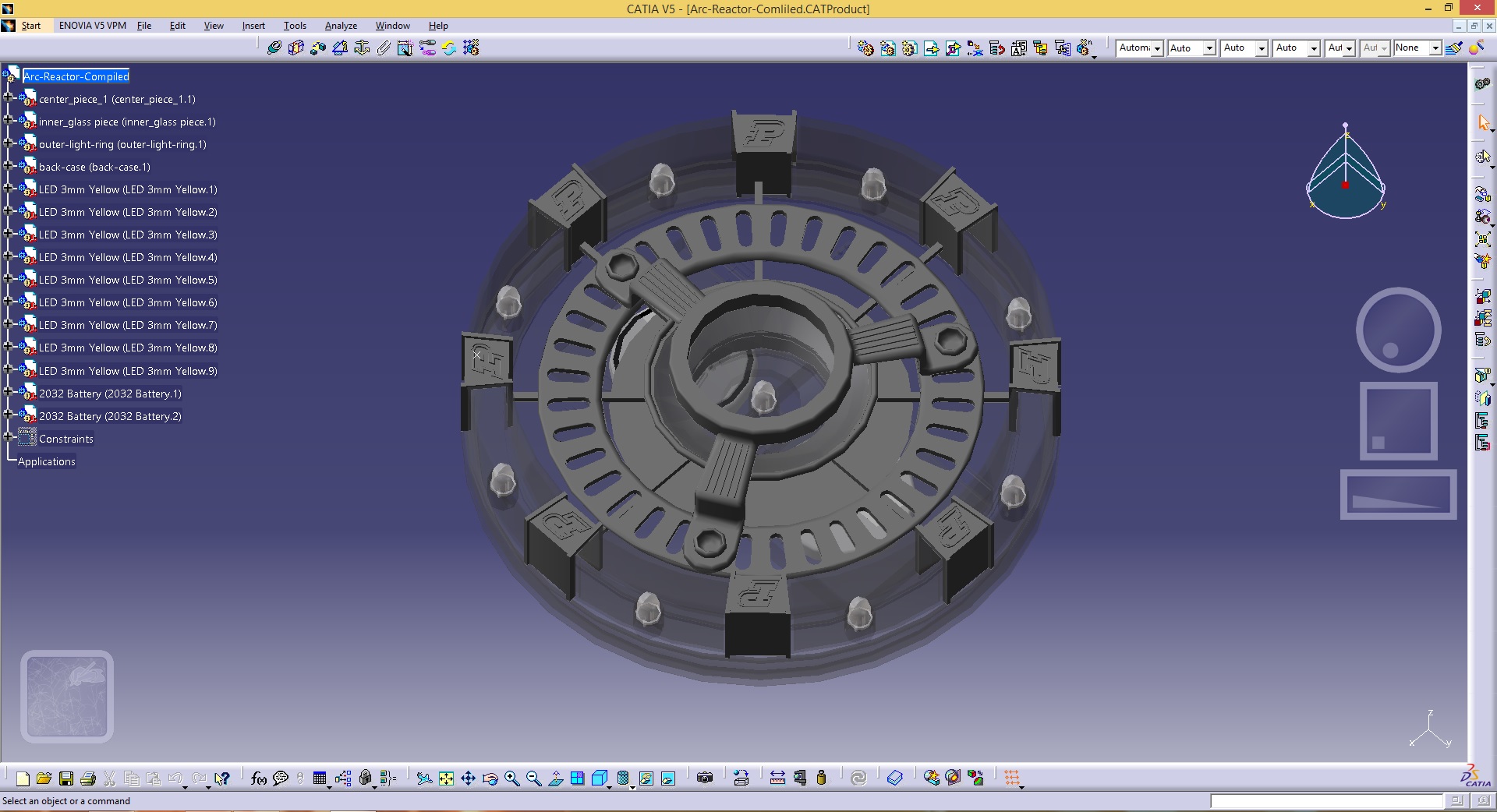Viewport: 1497px width, 812px height.
Task: Click the Normal View icon
Action: click(556, 778)
